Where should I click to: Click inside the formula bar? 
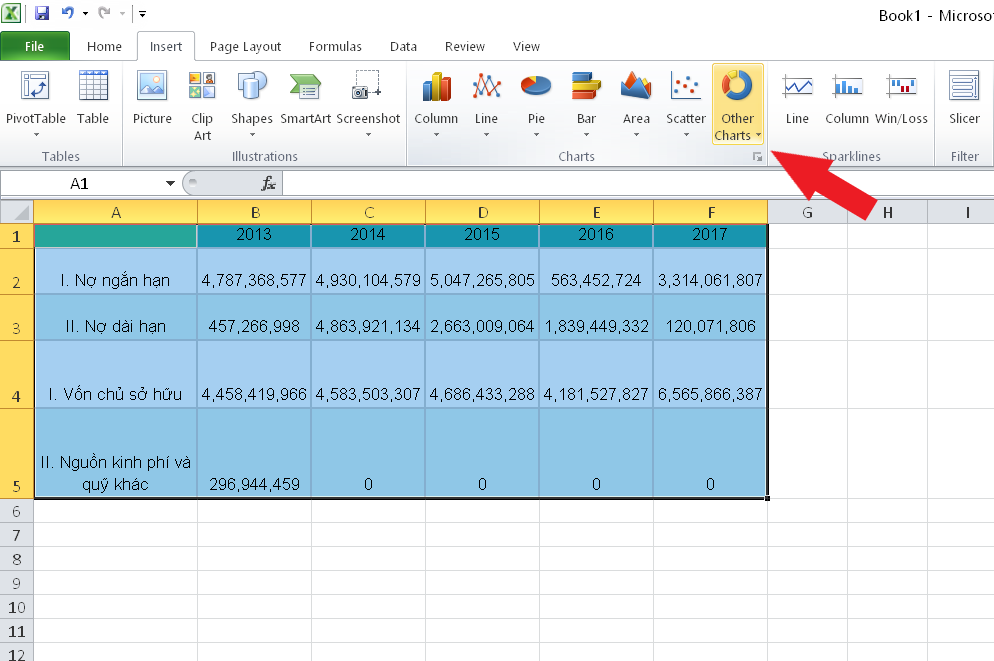click(x=638, y=184)
